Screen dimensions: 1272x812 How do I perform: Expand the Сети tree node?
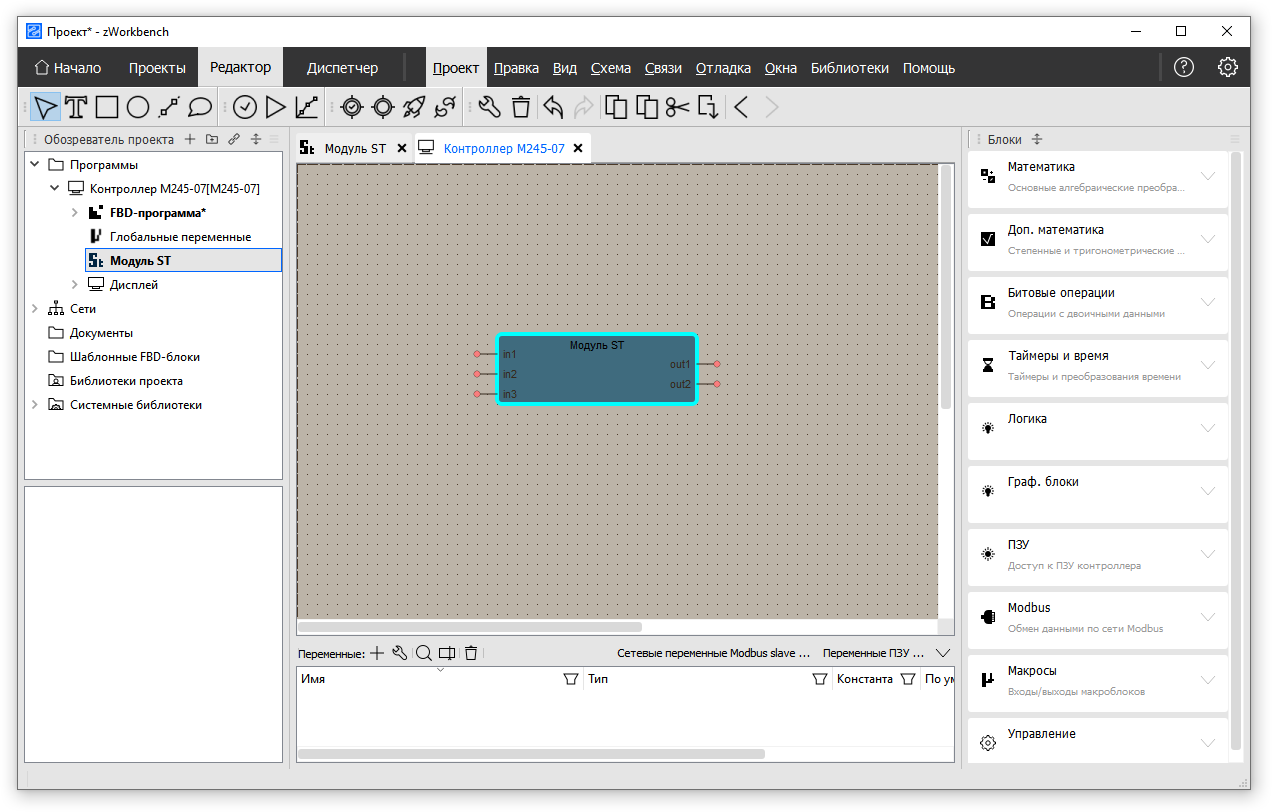point(35,309)
